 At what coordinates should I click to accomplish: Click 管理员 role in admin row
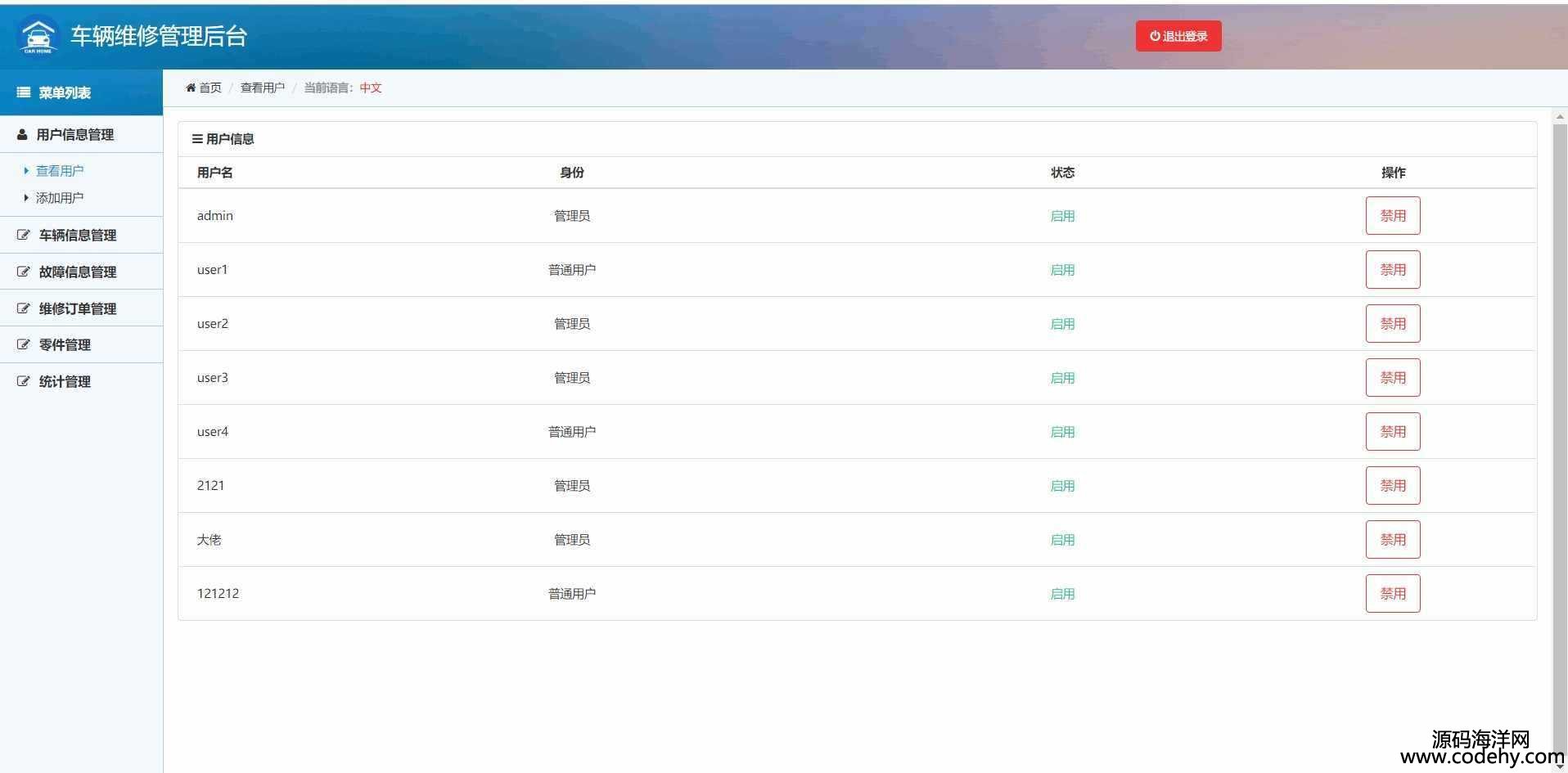pos(572,216)
